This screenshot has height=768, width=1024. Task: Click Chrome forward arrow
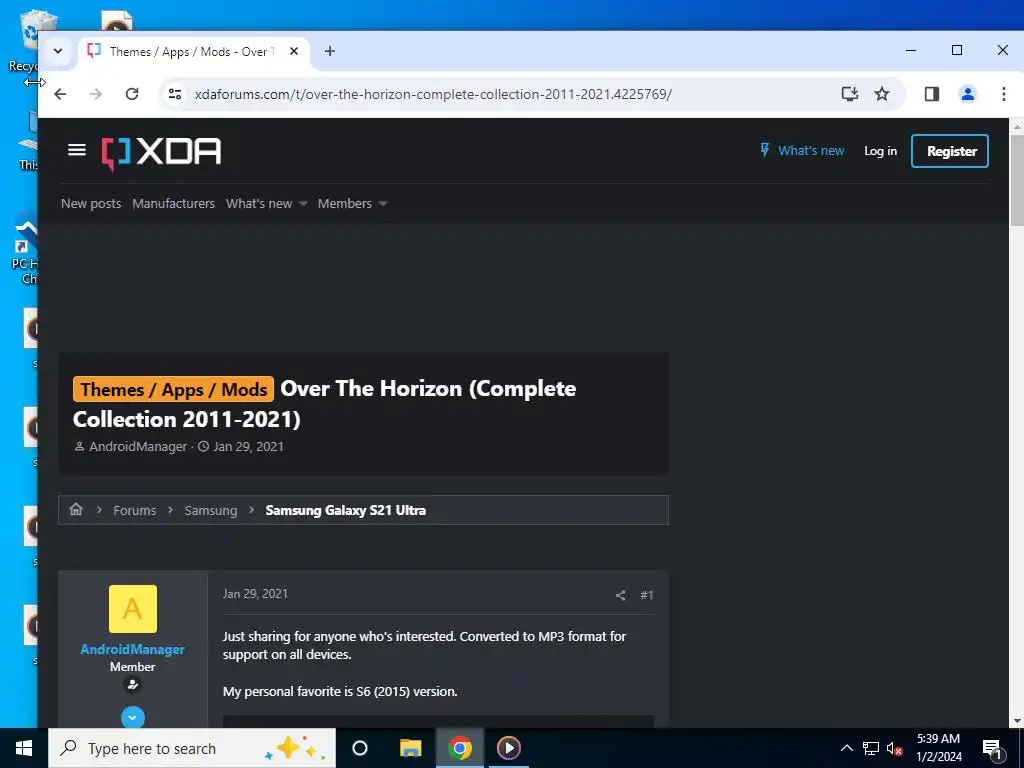click(x=96, y=94)
